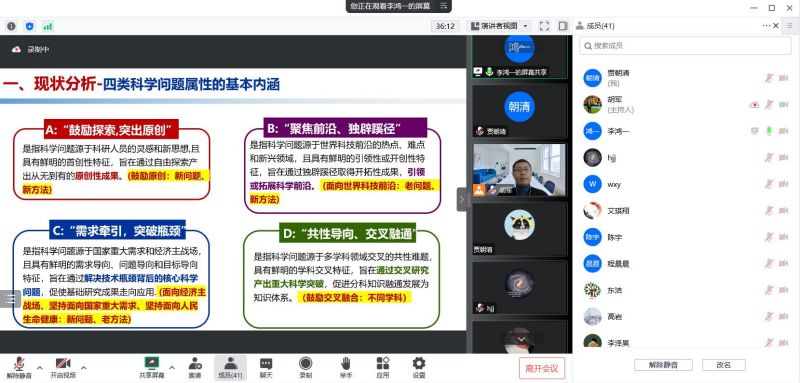Click the 改名 rename button
The width and height of the screenshot is (800, 383).
(x=723, y=365)
